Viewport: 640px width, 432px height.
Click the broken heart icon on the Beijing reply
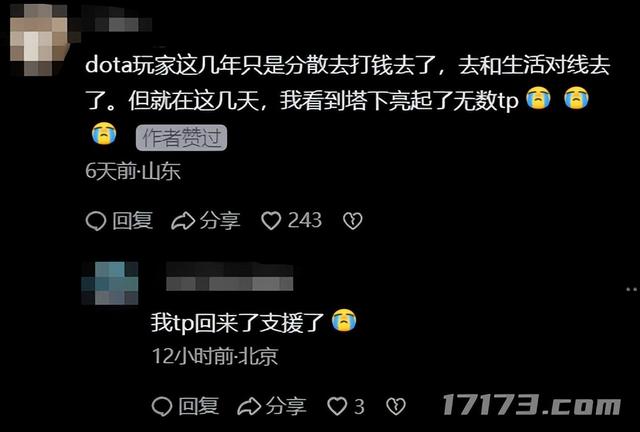396,406
